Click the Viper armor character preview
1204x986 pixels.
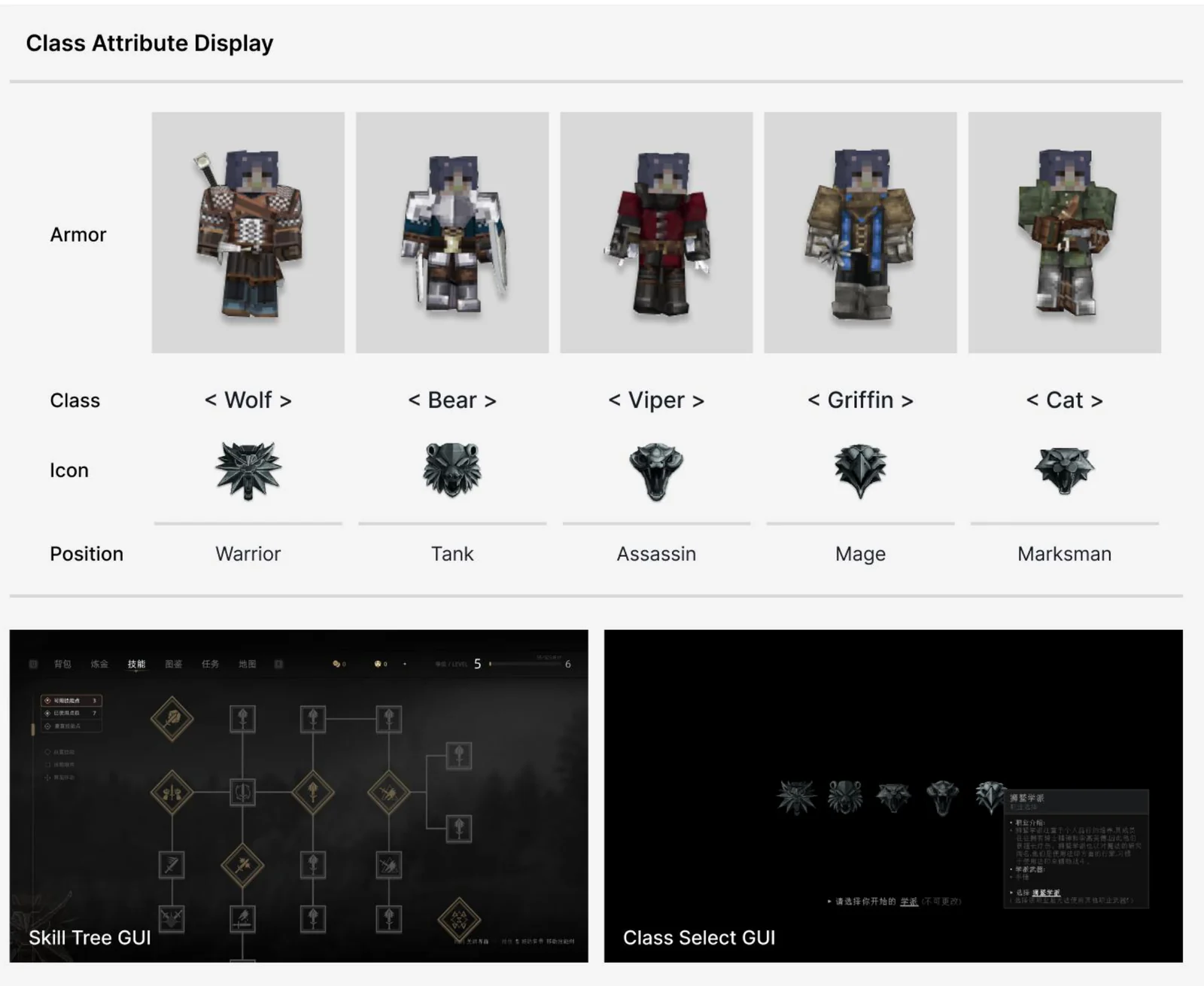pyautogui.click(x=656, y=233)
